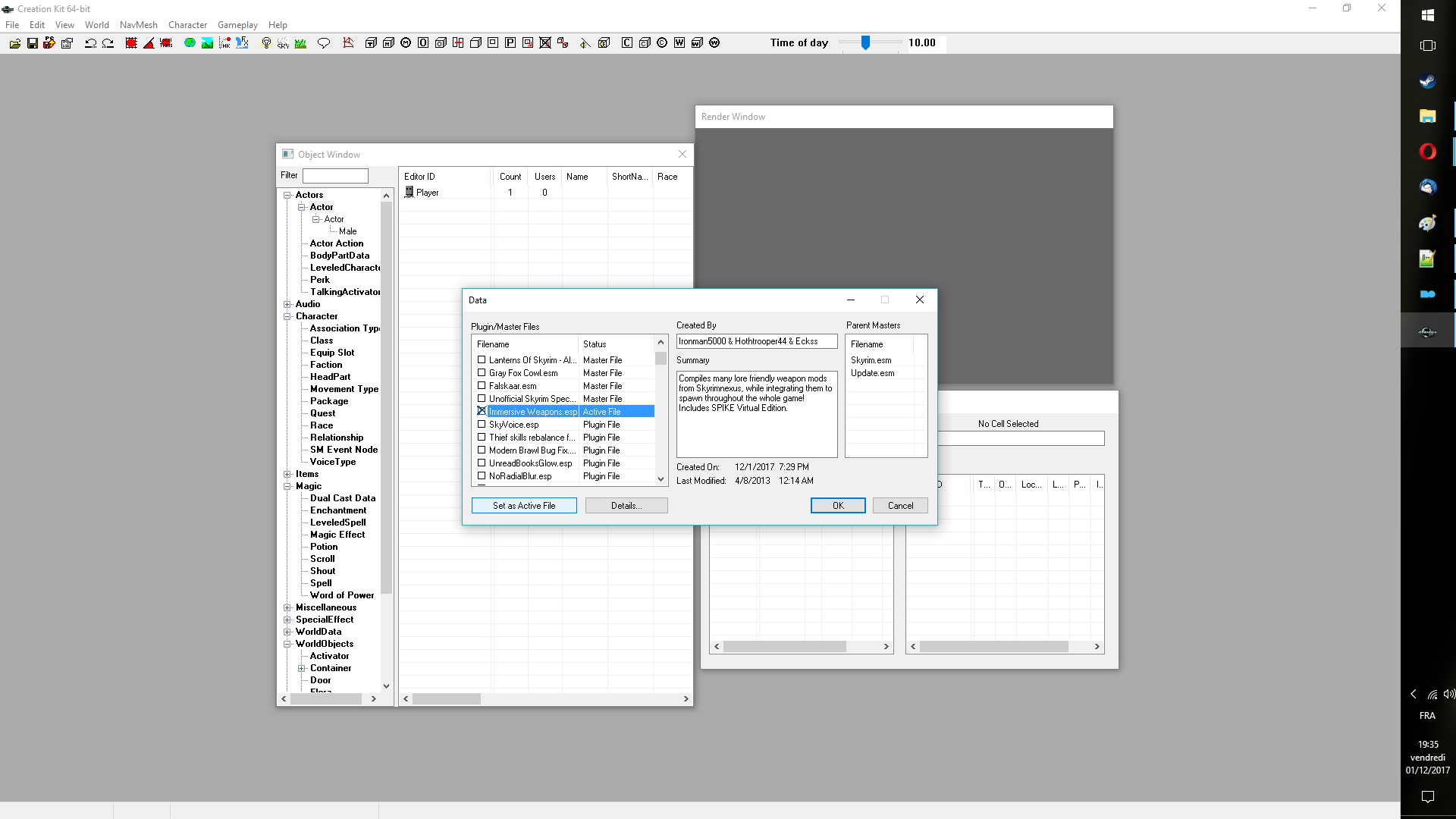1456x819 pixels.
Task: Click the boxed P toolbar icon
Action: 510,43
